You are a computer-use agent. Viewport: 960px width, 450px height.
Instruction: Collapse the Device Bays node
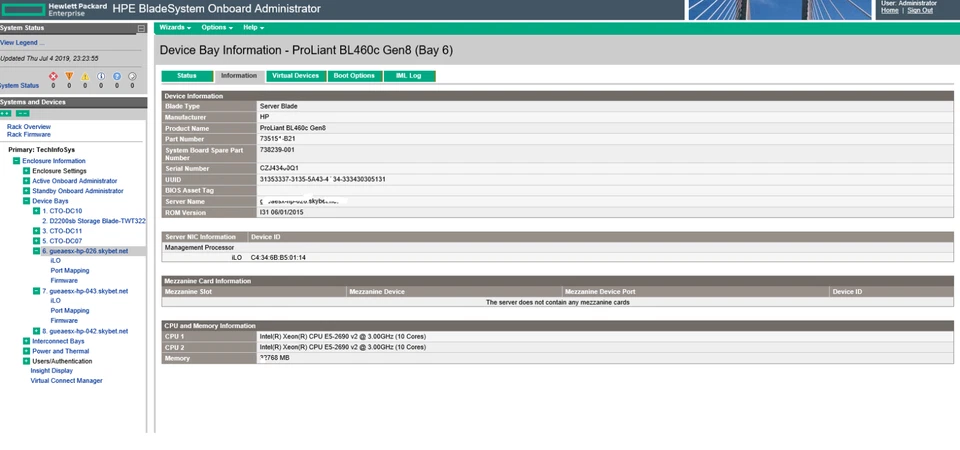pos(26,201)
